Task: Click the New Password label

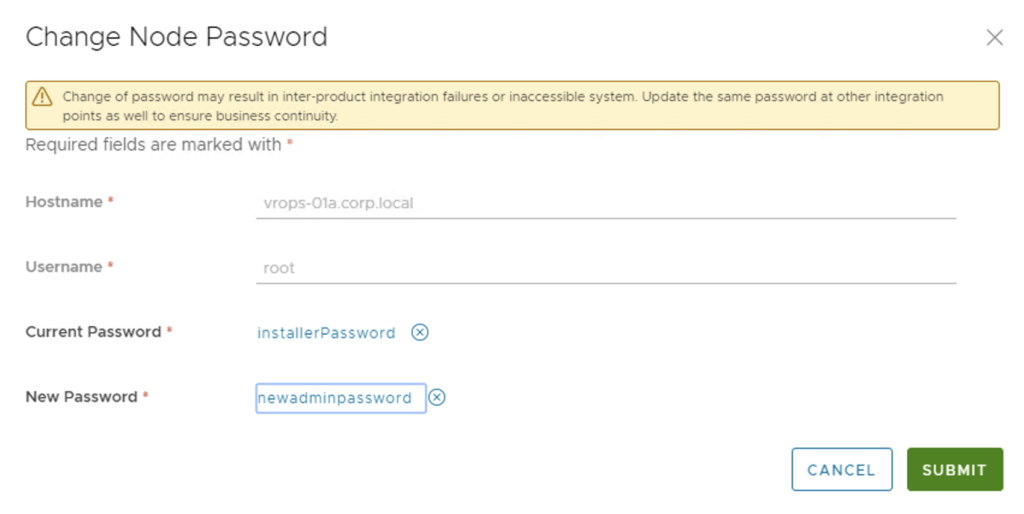Action: click(x=81, y=397)
